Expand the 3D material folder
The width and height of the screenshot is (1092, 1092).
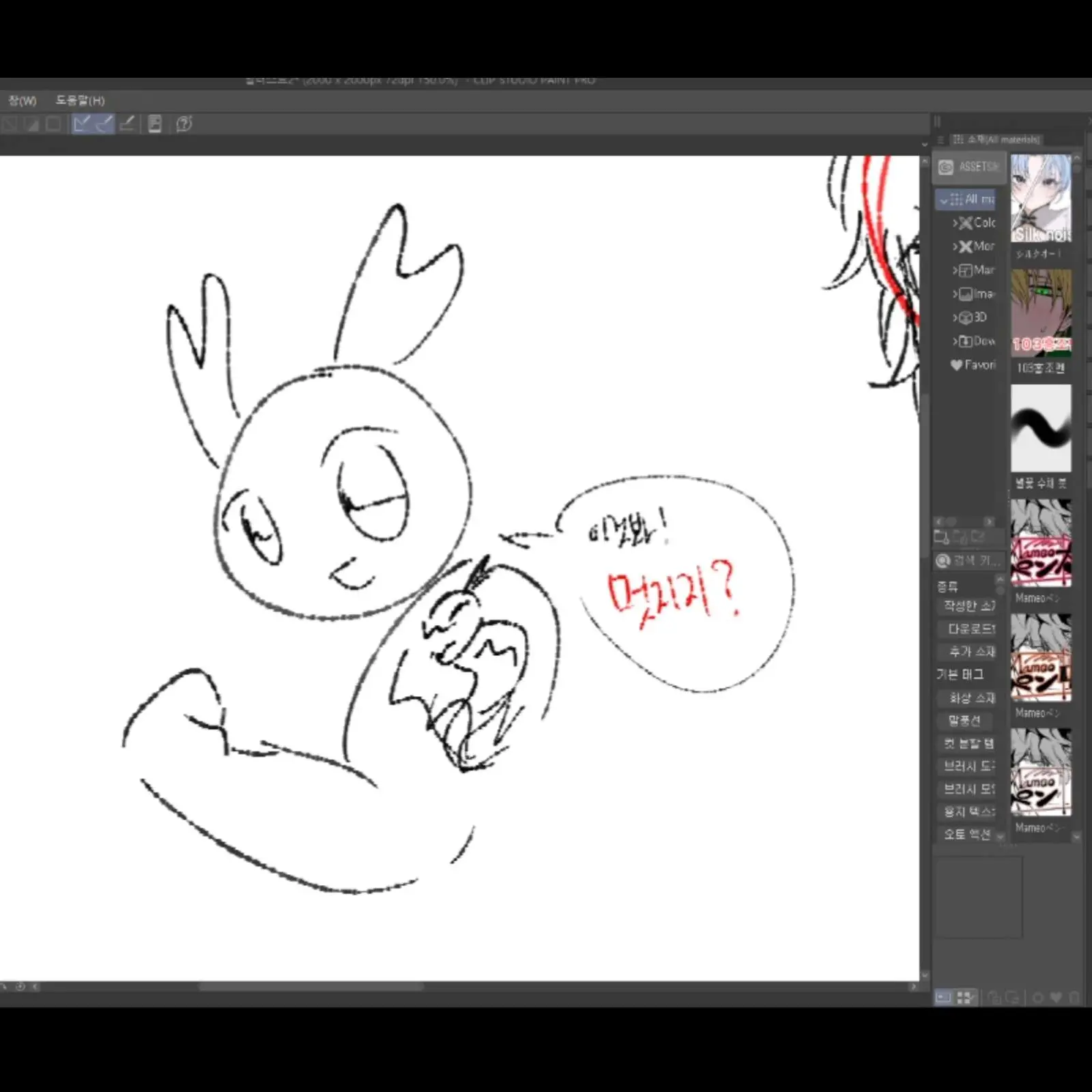[x=955, y=317]
